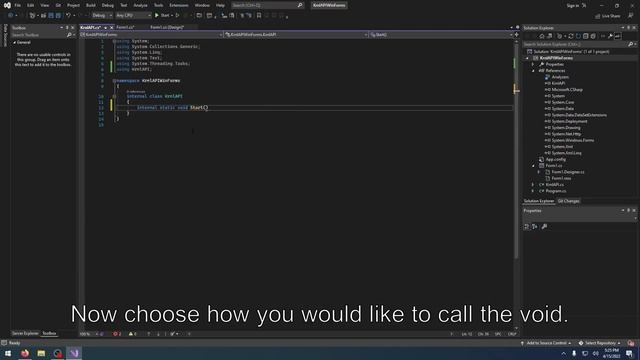Open the notification center icon
Screen dimensions: 640x360
click(x=629, y=353)
